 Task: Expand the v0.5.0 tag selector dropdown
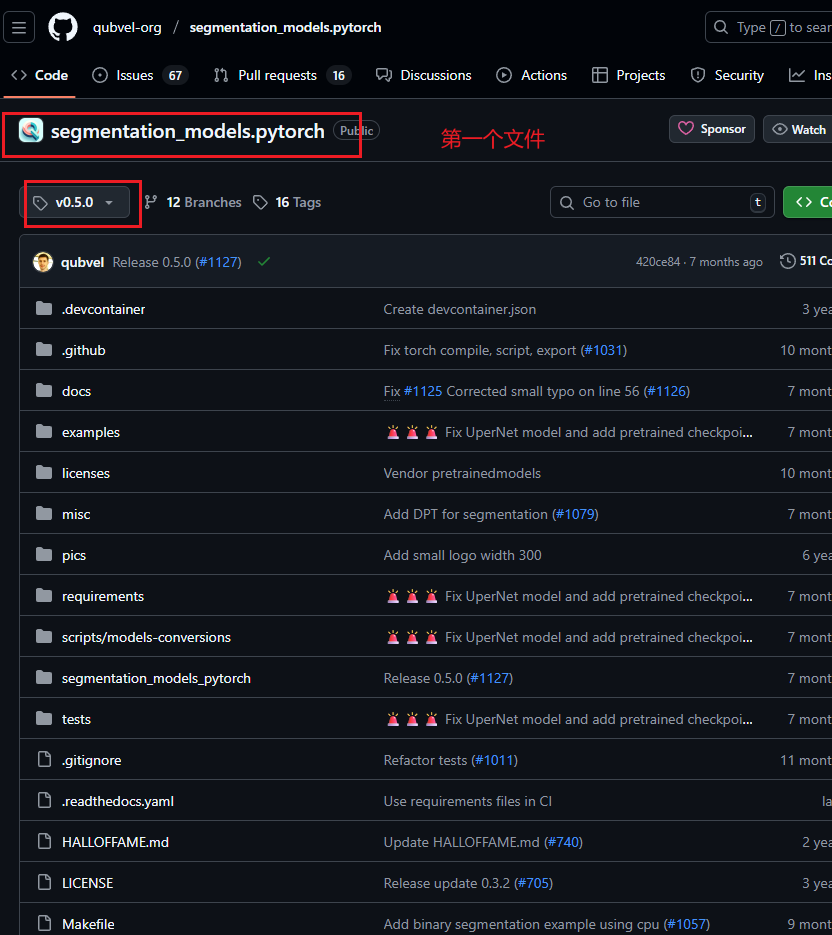pyautogui.click(x=75, y=202)
